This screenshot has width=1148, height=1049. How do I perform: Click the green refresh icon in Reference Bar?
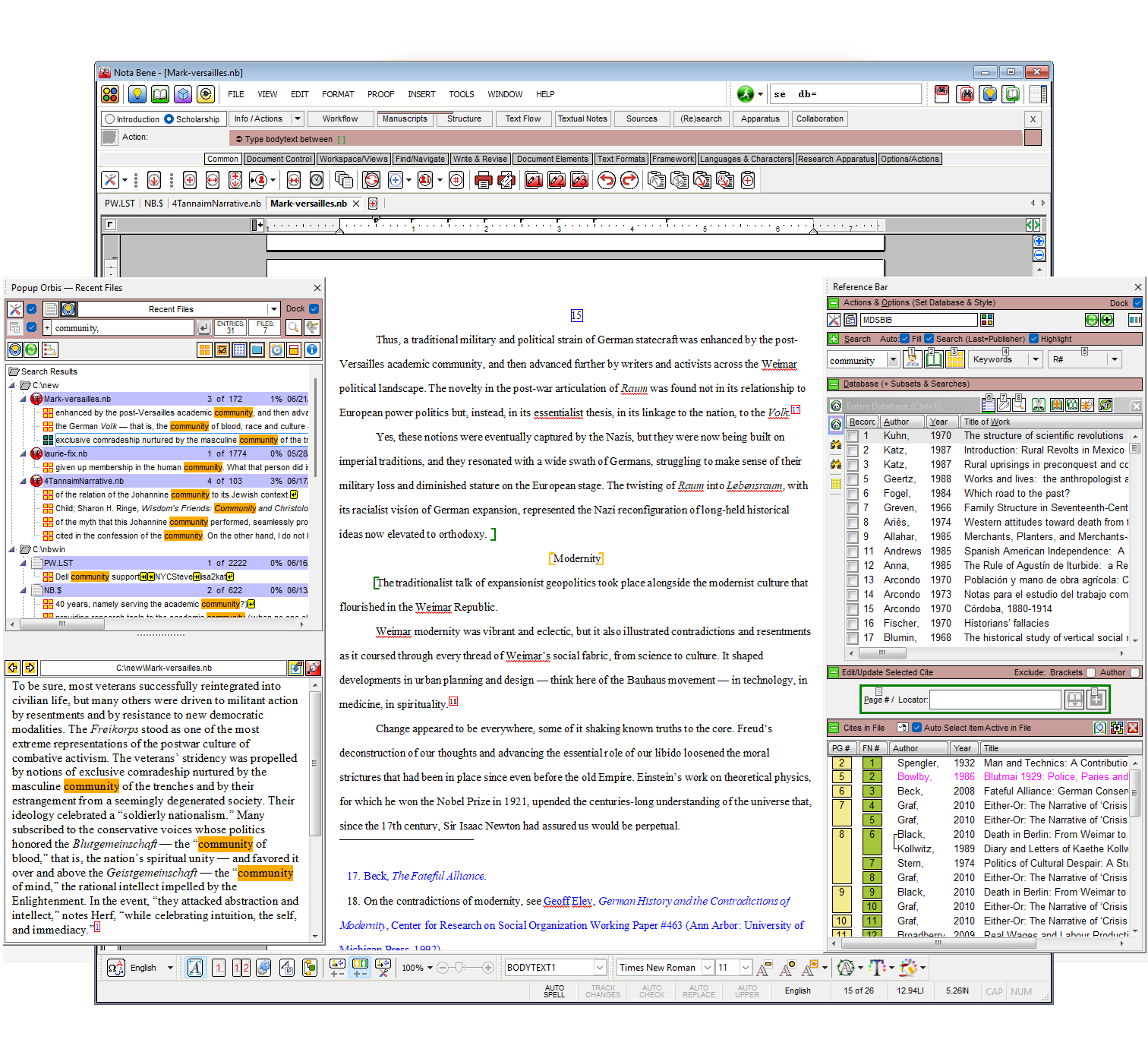click(x=1092, y=320)
